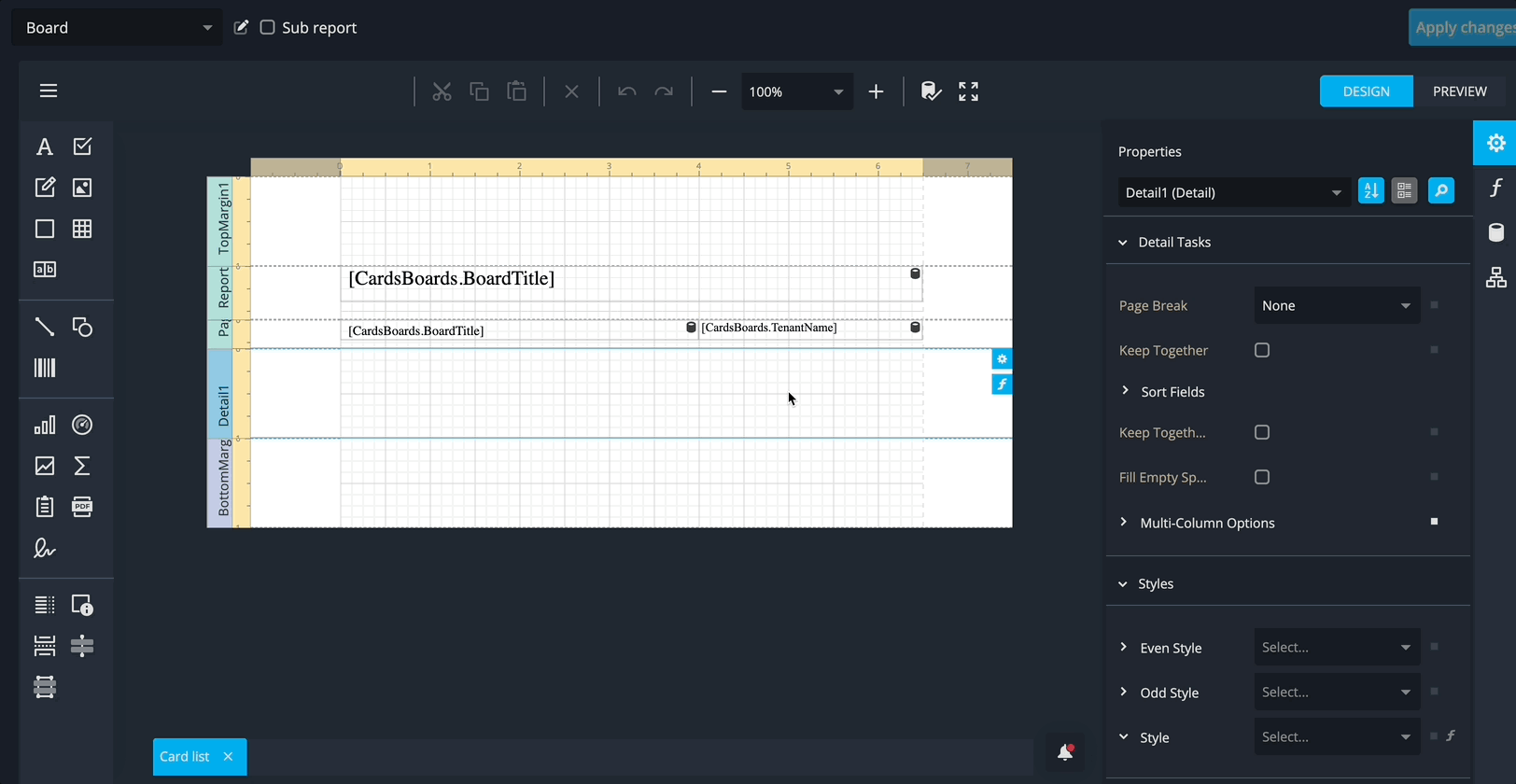
Task: Click the properties search icon
Action: 1441,190
